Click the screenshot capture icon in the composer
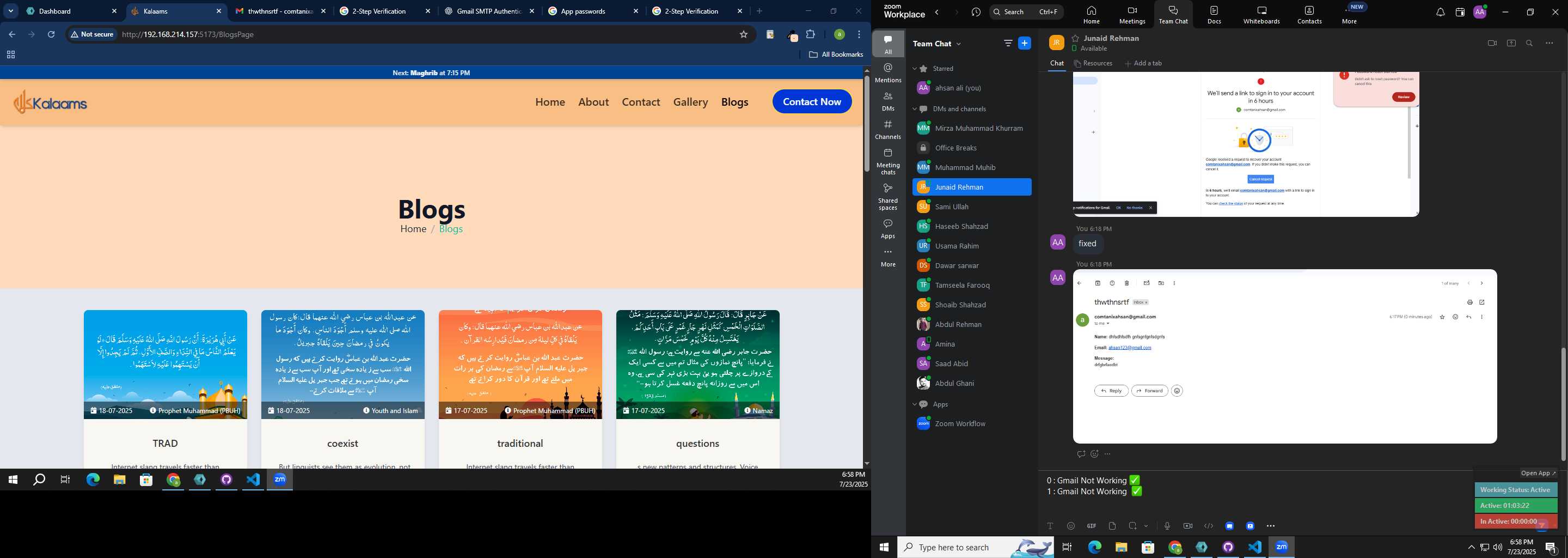This screenshot has height=558, width=1568. 1133,526
